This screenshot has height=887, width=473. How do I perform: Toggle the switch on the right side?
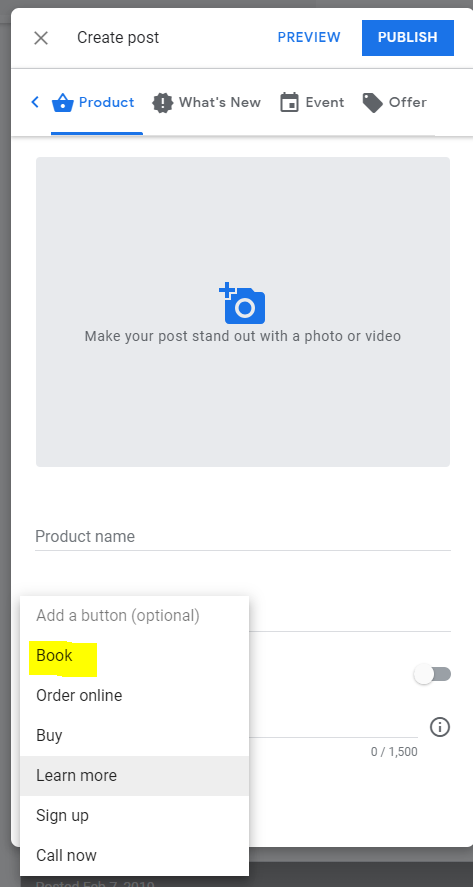coord(432,674)
